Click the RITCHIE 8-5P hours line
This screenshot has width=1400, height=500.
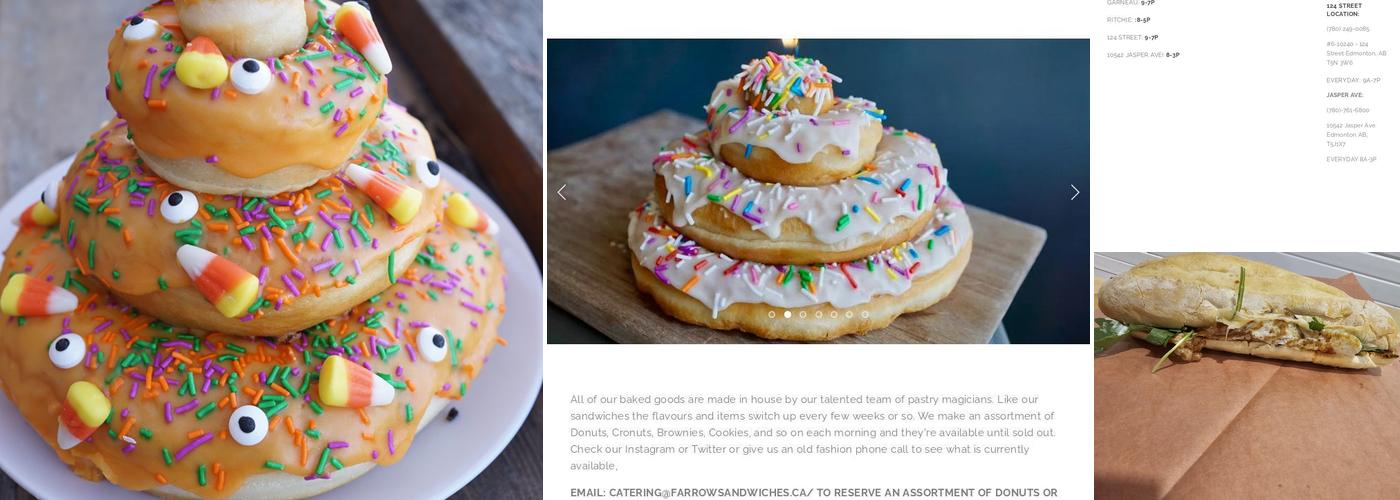1128,20
